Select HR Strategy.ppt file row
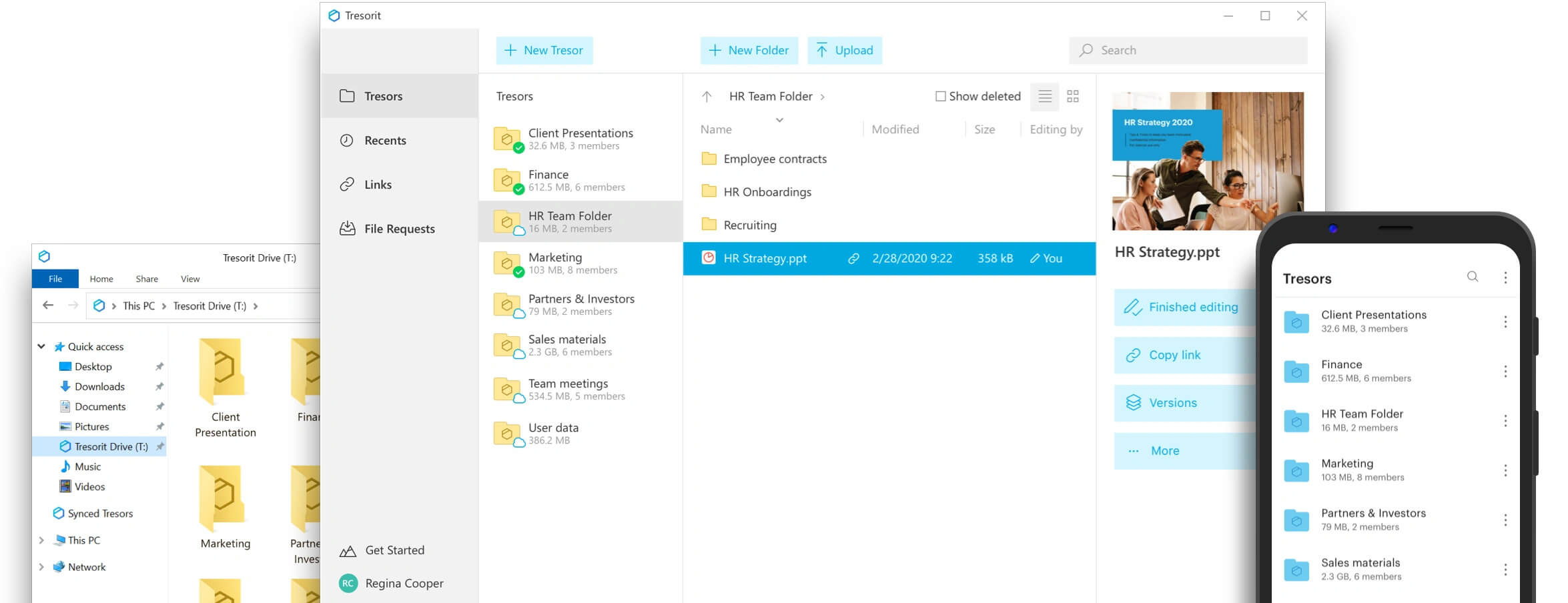The width and height of the screenshot is (1568, 603). tap(889, 259)
